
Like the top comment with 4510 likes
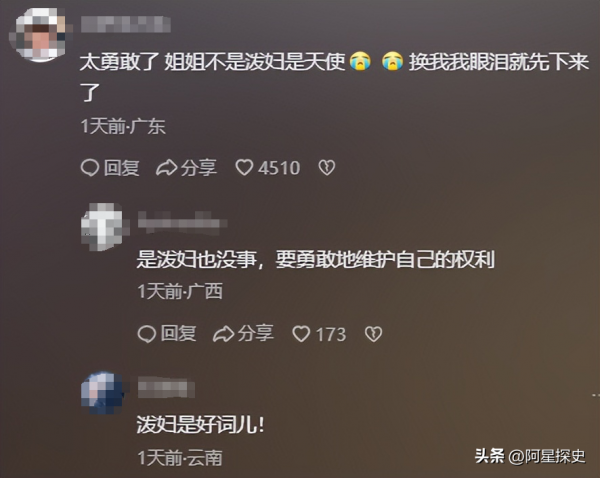pyautogui.click(x=267, y=168)
